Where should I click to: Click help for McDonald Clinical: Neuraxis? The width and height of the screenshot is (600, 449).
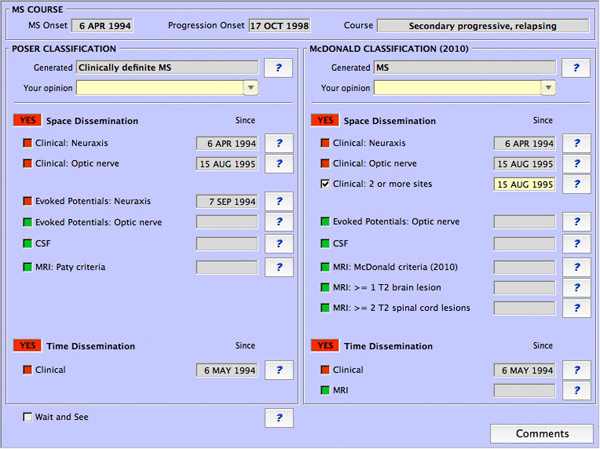pos(577,144)
